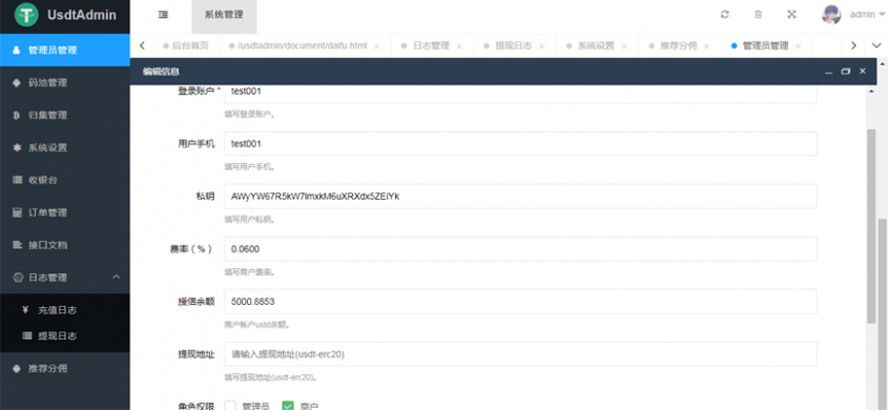
Task: Open 订单管理 in the sidebar
Action: pos(65,213)
